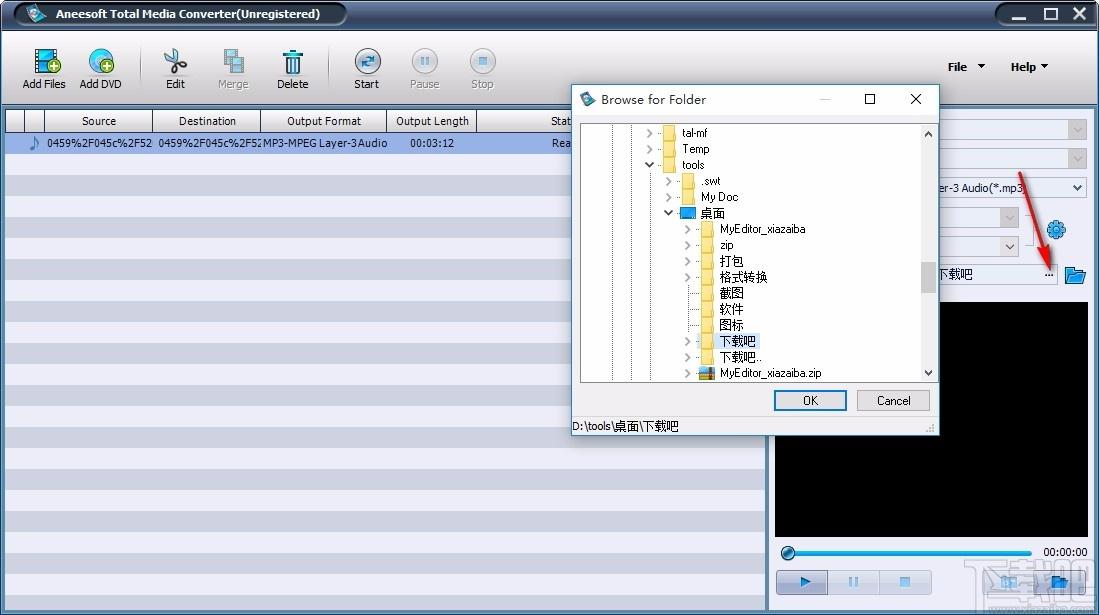The height and width of the screenshot is (615, 1099).
Task: Expand the Temp folder node
Action: pos(649,149)
